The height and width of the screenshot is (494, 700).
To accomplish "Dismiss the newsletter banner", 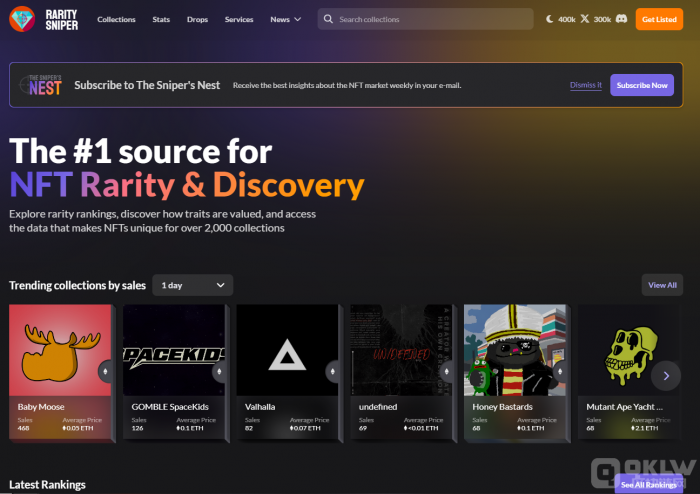I will pos(586,85).
